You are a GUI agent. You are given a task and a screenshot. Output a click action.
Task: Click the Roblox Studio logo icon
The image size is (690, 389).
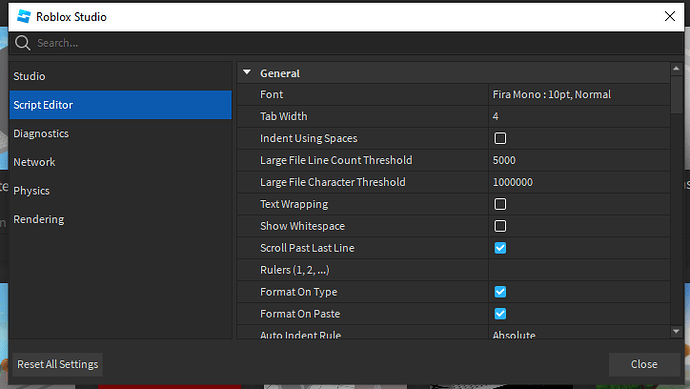click(24, 17)
